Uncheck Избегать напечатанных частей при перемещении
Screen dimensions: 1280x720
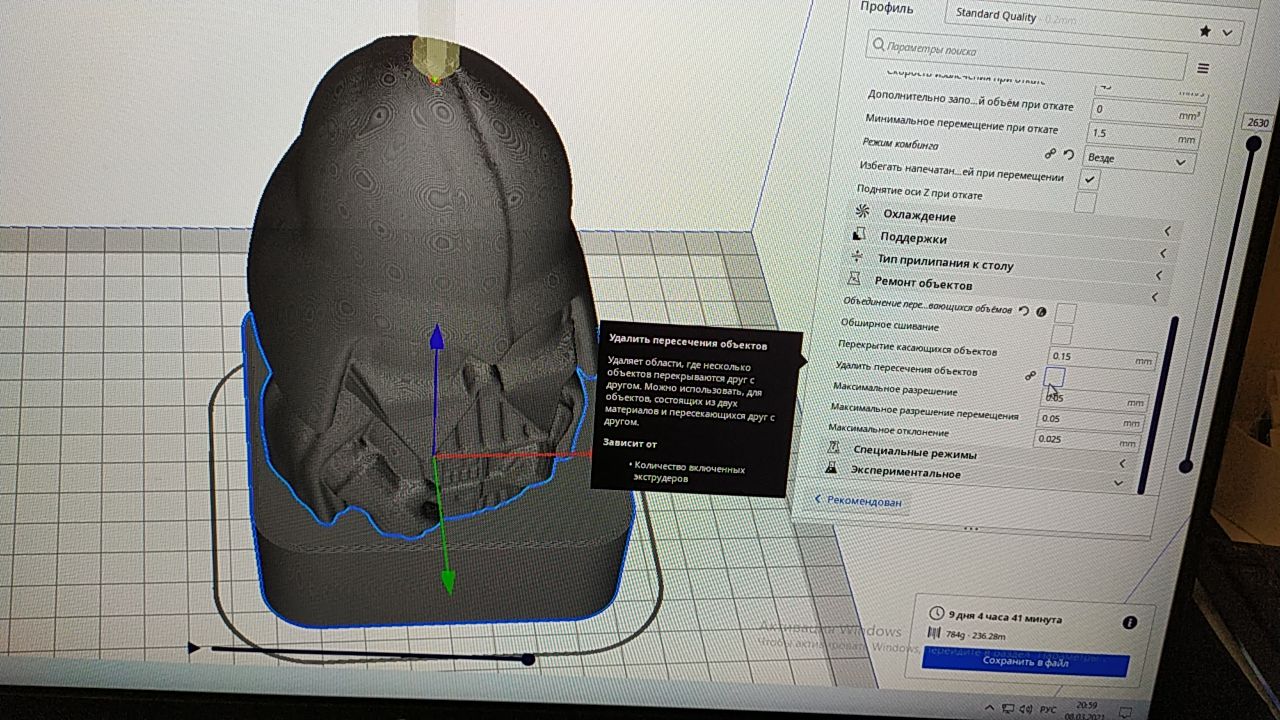[1090, 179]
